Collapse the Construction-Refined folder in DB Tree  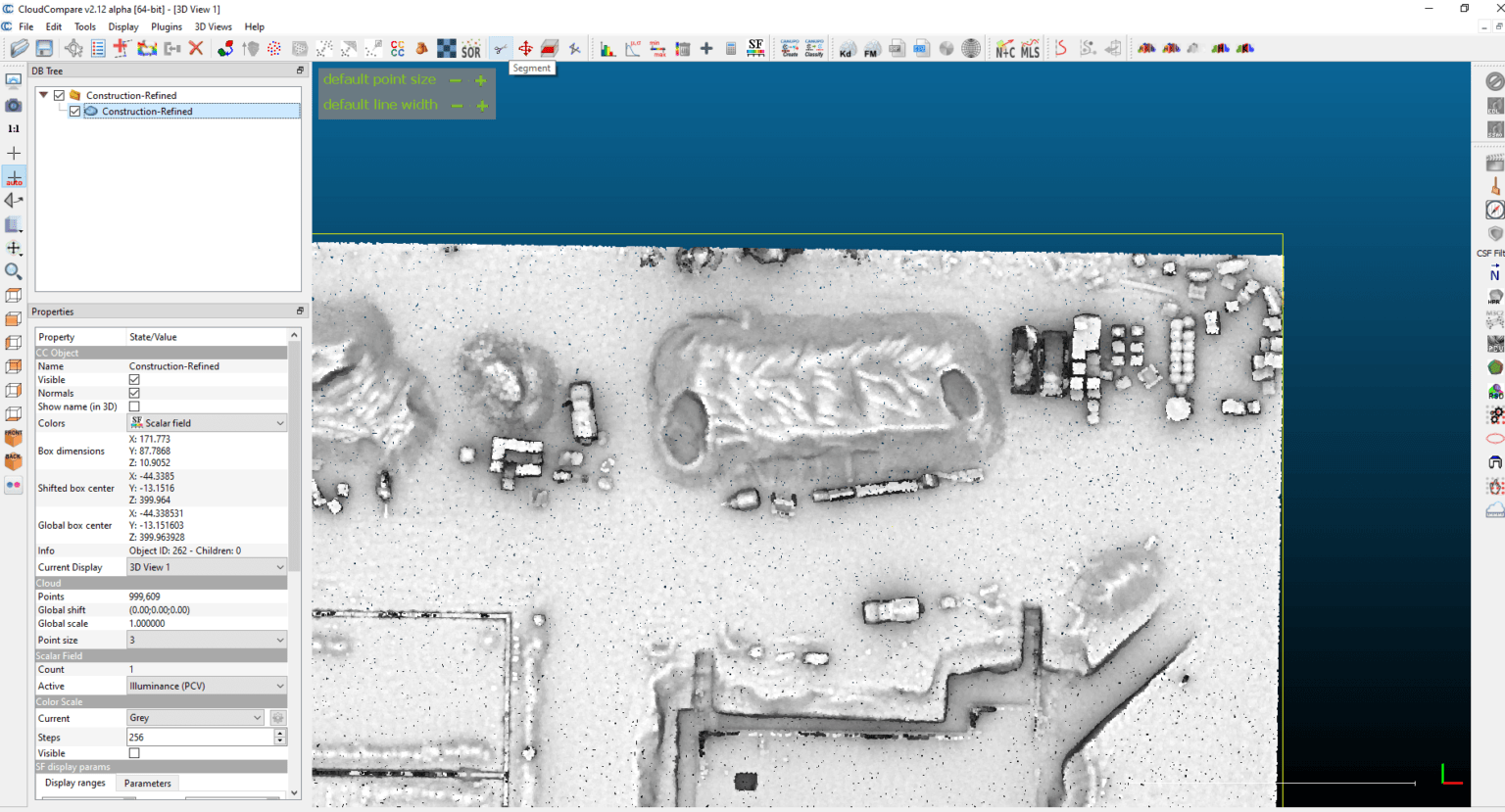pyautogui.click(x=43, y=95)
